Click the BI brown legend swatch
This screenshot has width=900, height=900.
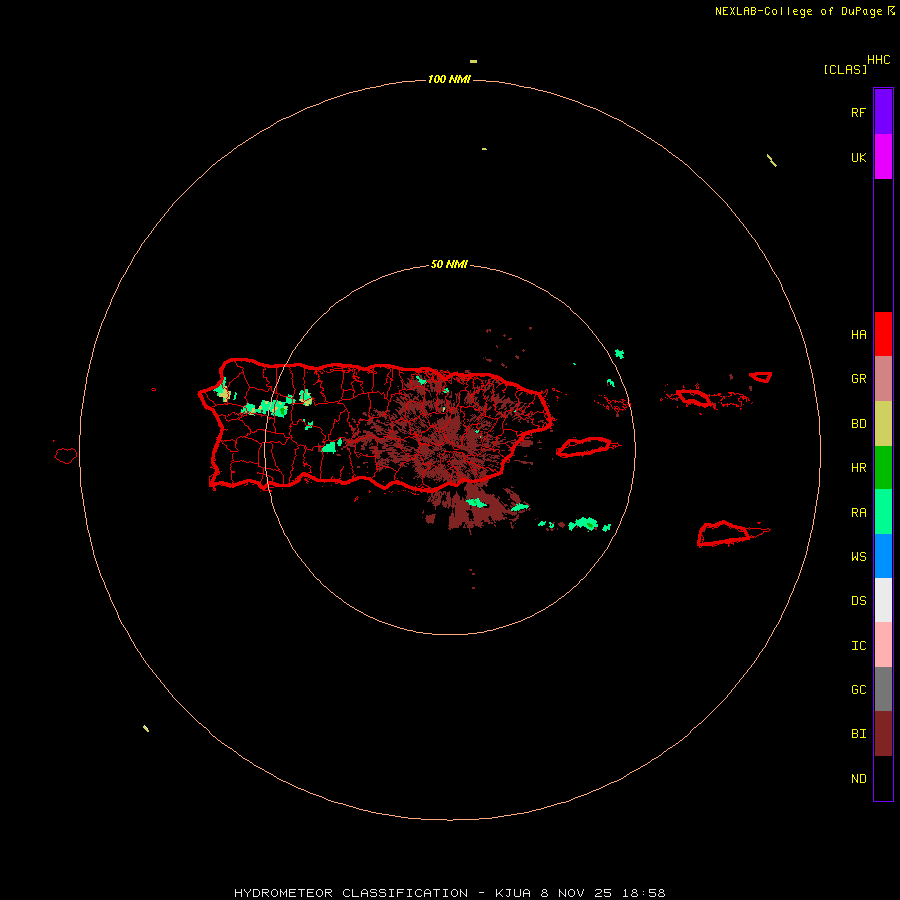[883, 734]
